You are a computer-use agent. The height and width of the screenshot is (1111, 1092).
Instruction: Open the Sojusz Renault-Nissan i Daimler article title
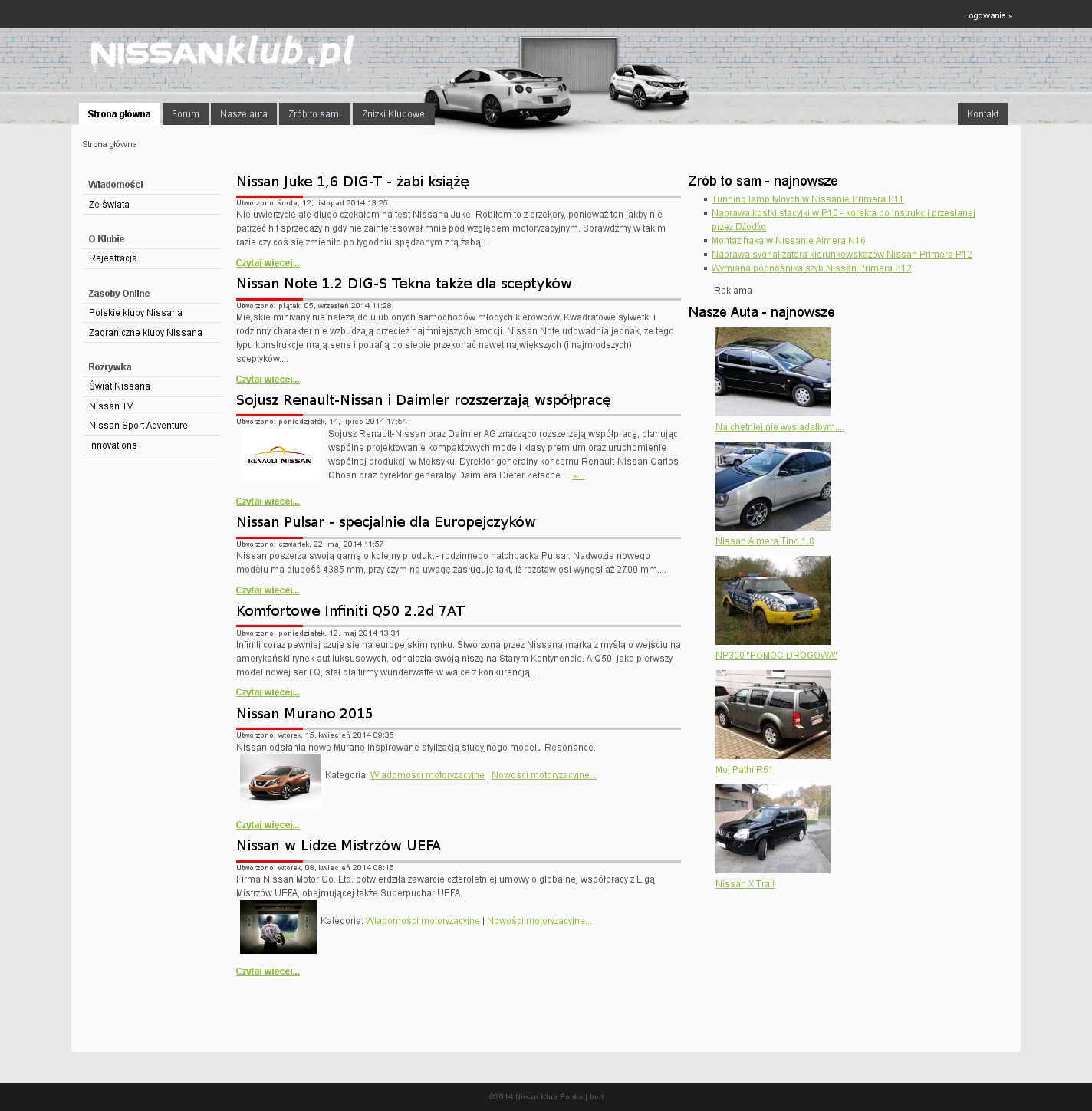(x=423, y=400)
